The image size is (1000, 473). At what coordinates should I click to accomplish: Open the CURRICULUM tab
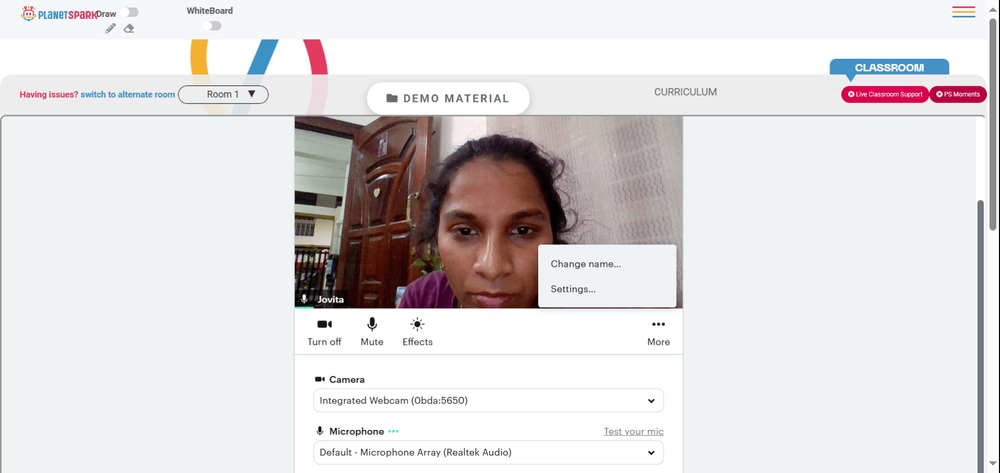[685, 92]
